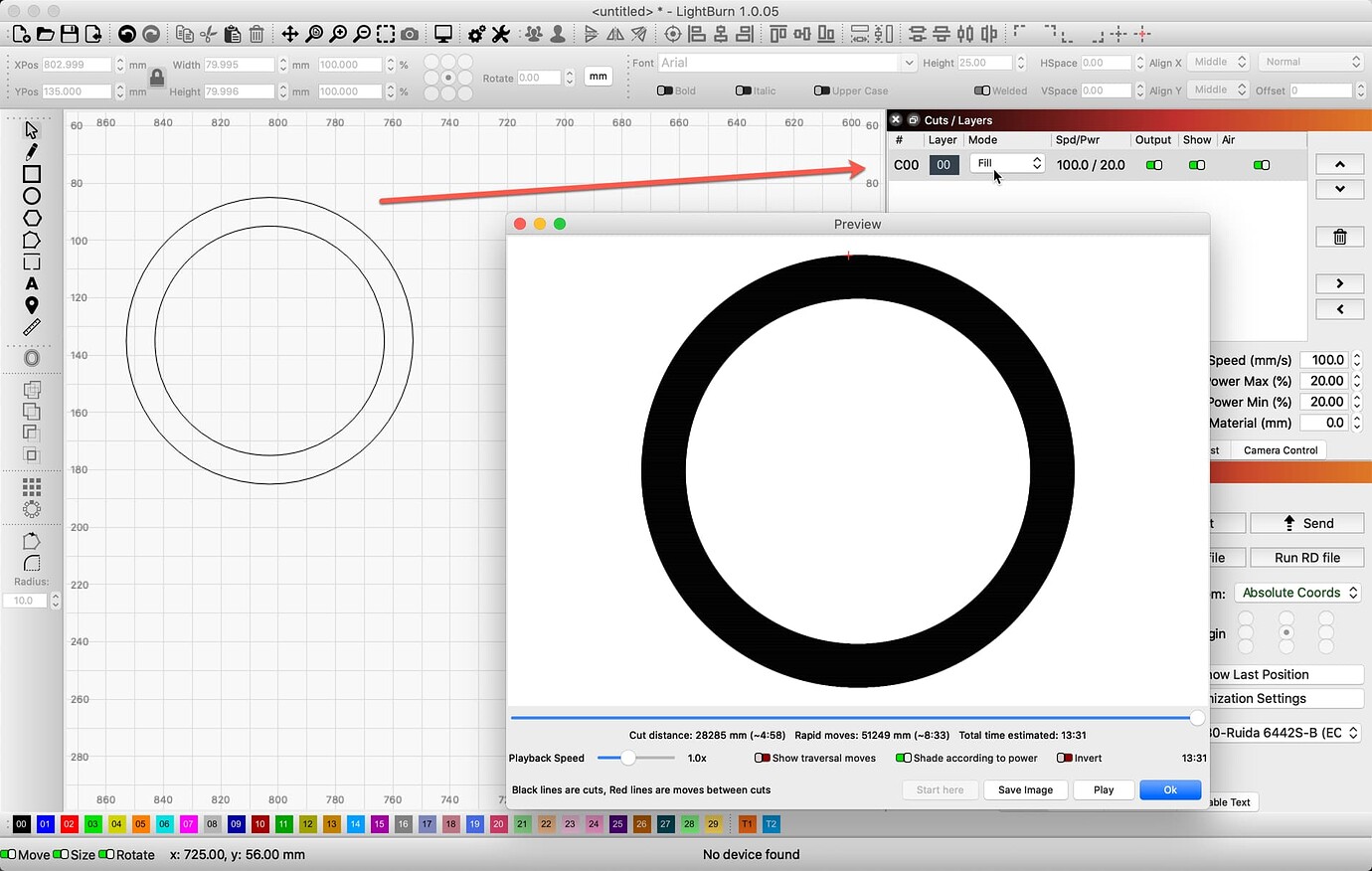Screen dimensions: 1372x871
Task: Open the Fill mode dropdown for layer C00
Action: point(1007,164)
